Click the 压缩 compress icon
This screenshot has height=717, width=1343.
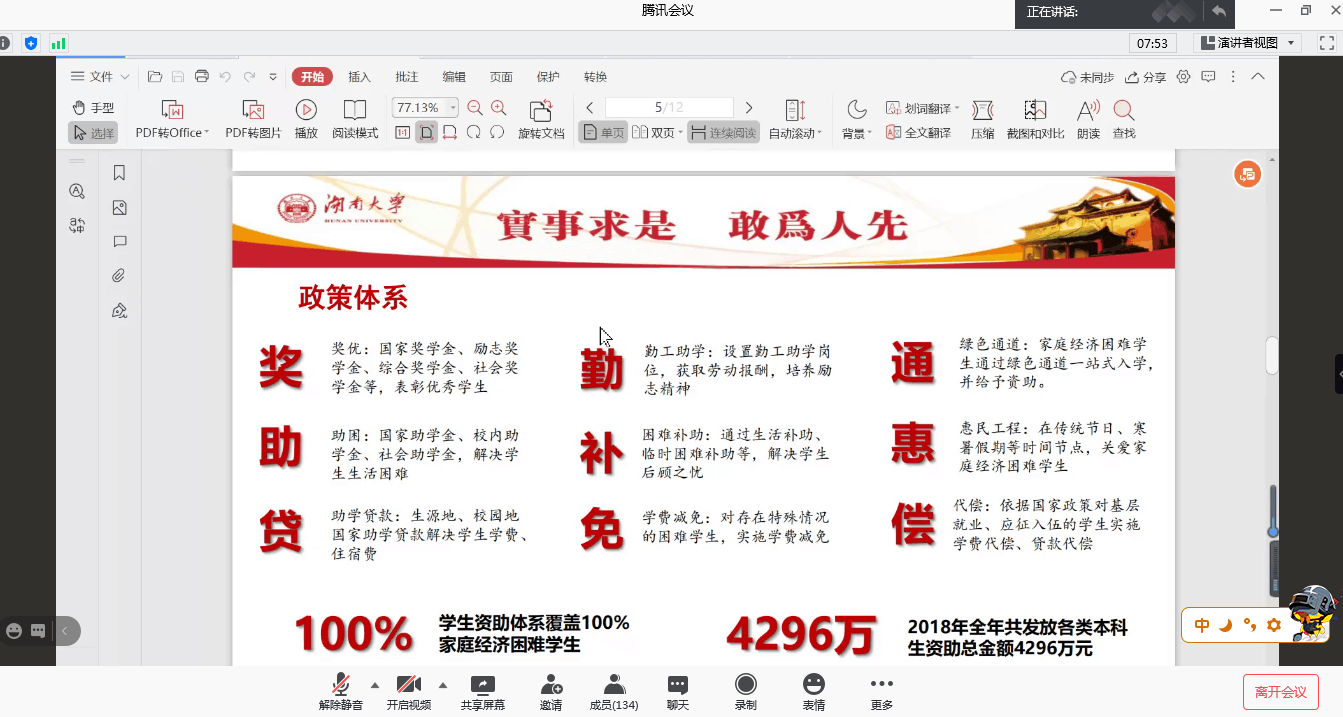[x=982, y=111]
